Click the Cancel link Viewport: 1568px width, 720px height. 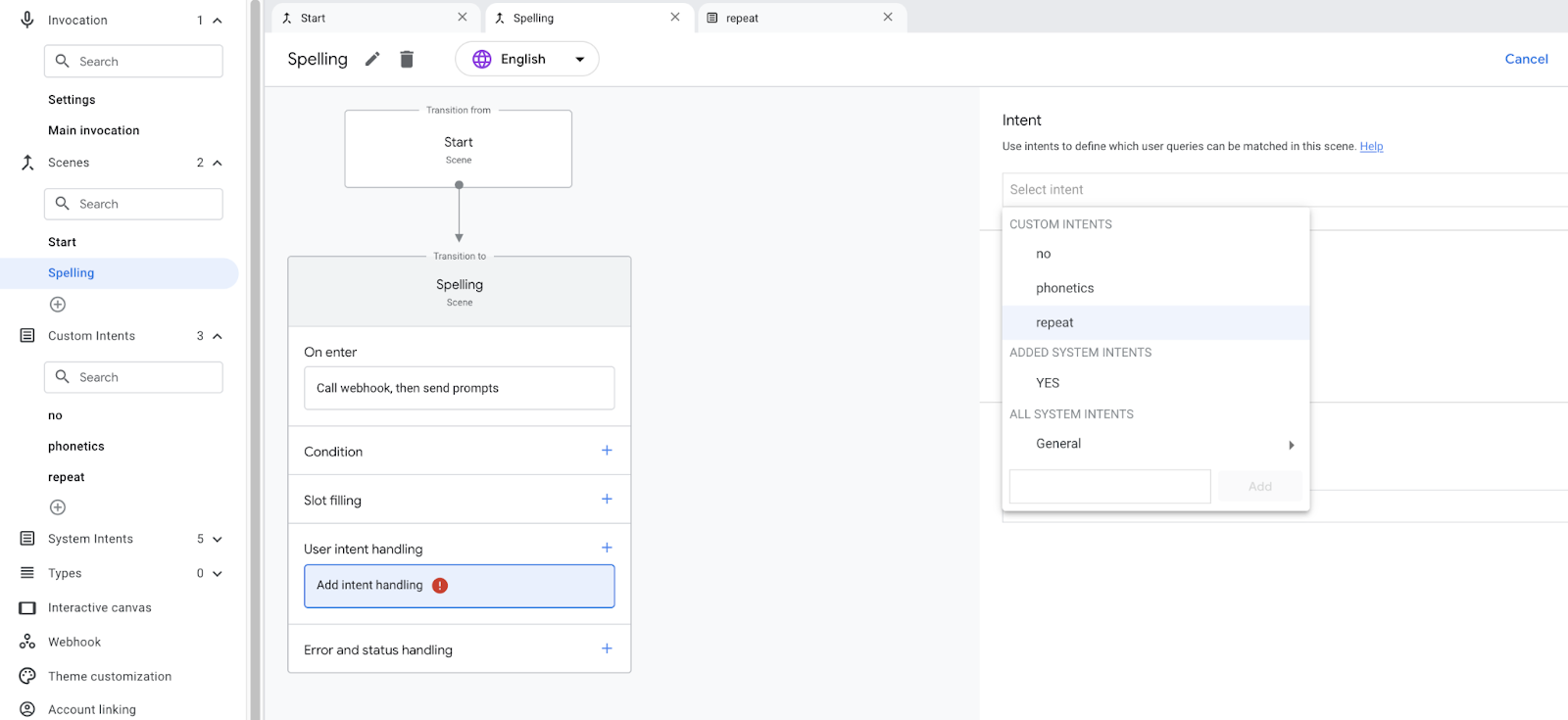point(1526,59)
